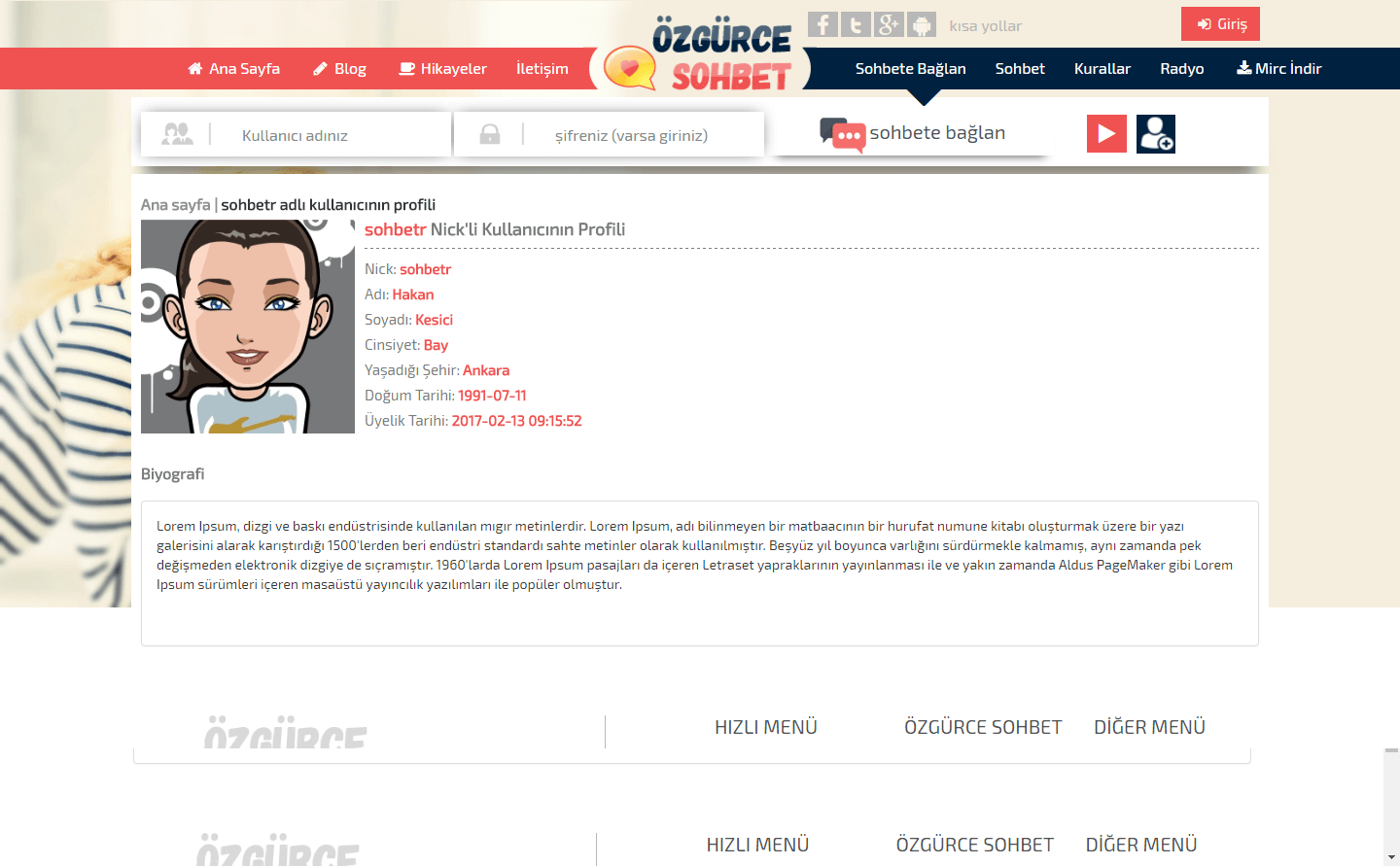Viewport: 1400px width, 866px height.
Task: Click the profile avatar image
Action: 248,327
